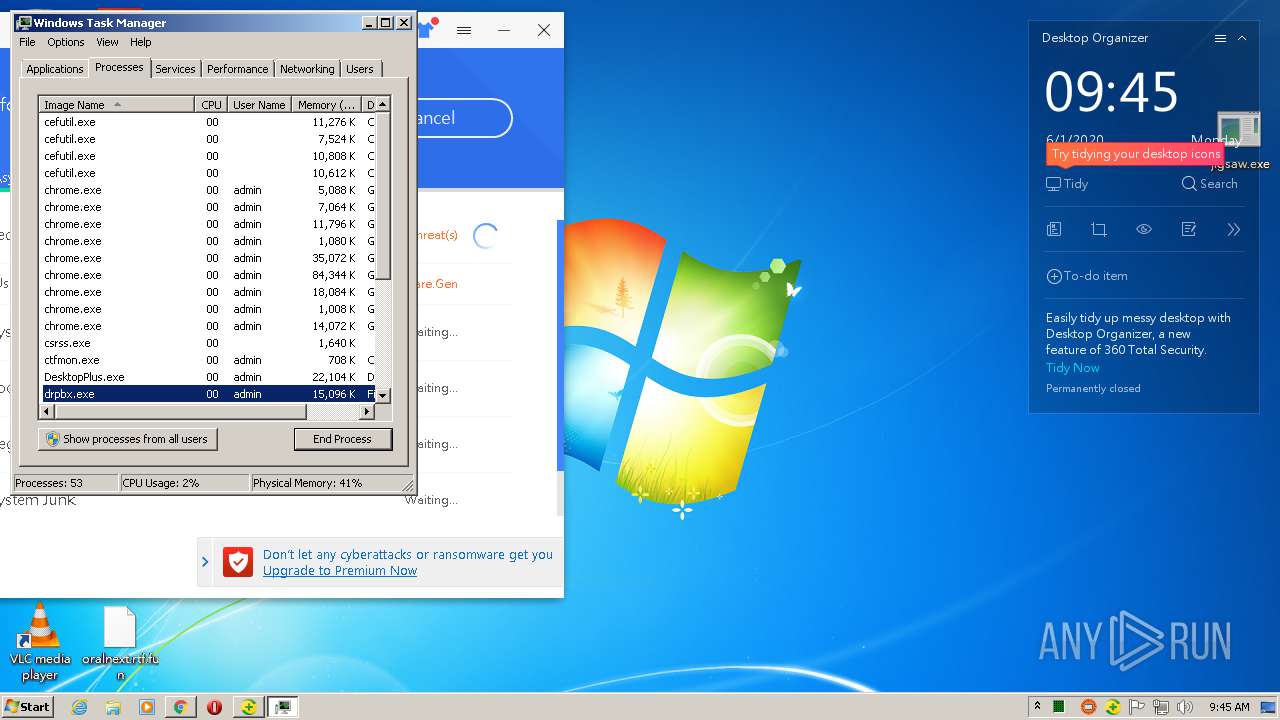Select chrome.exe row using 84,344 K

pos(208,275)
